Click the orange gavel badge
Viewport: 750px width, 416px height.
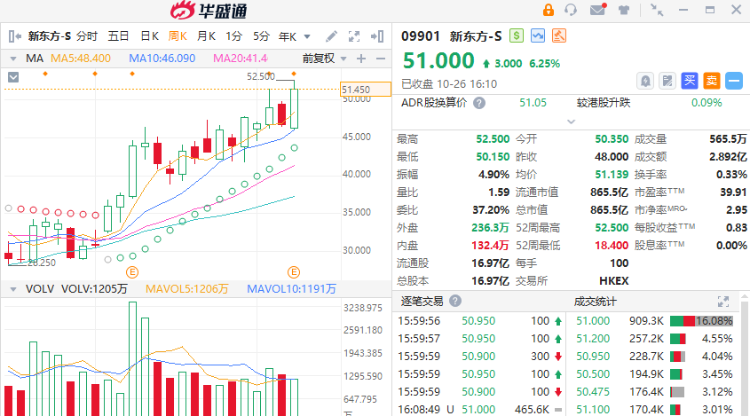559,36
